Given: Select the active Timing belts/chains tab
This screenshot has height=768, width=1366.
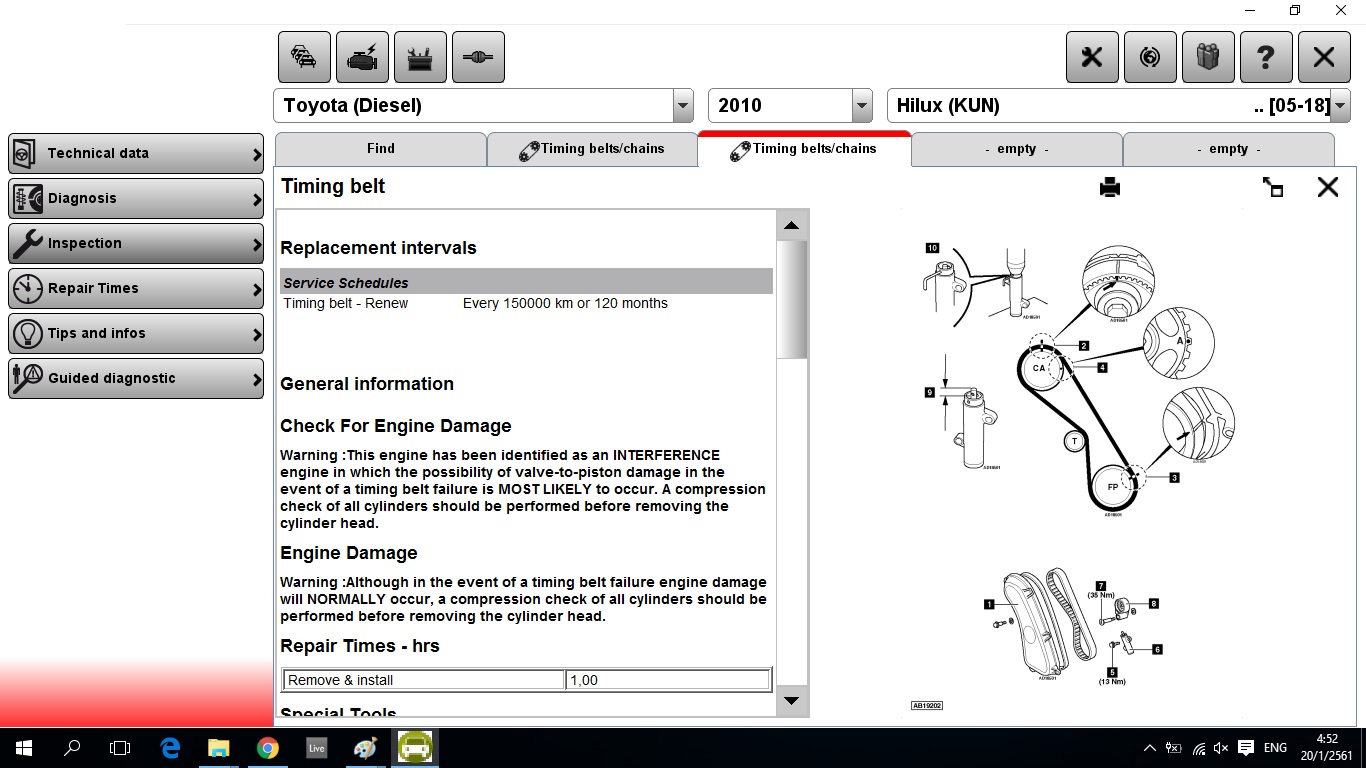Looking at the screenshot, I should tap(804, 149).
